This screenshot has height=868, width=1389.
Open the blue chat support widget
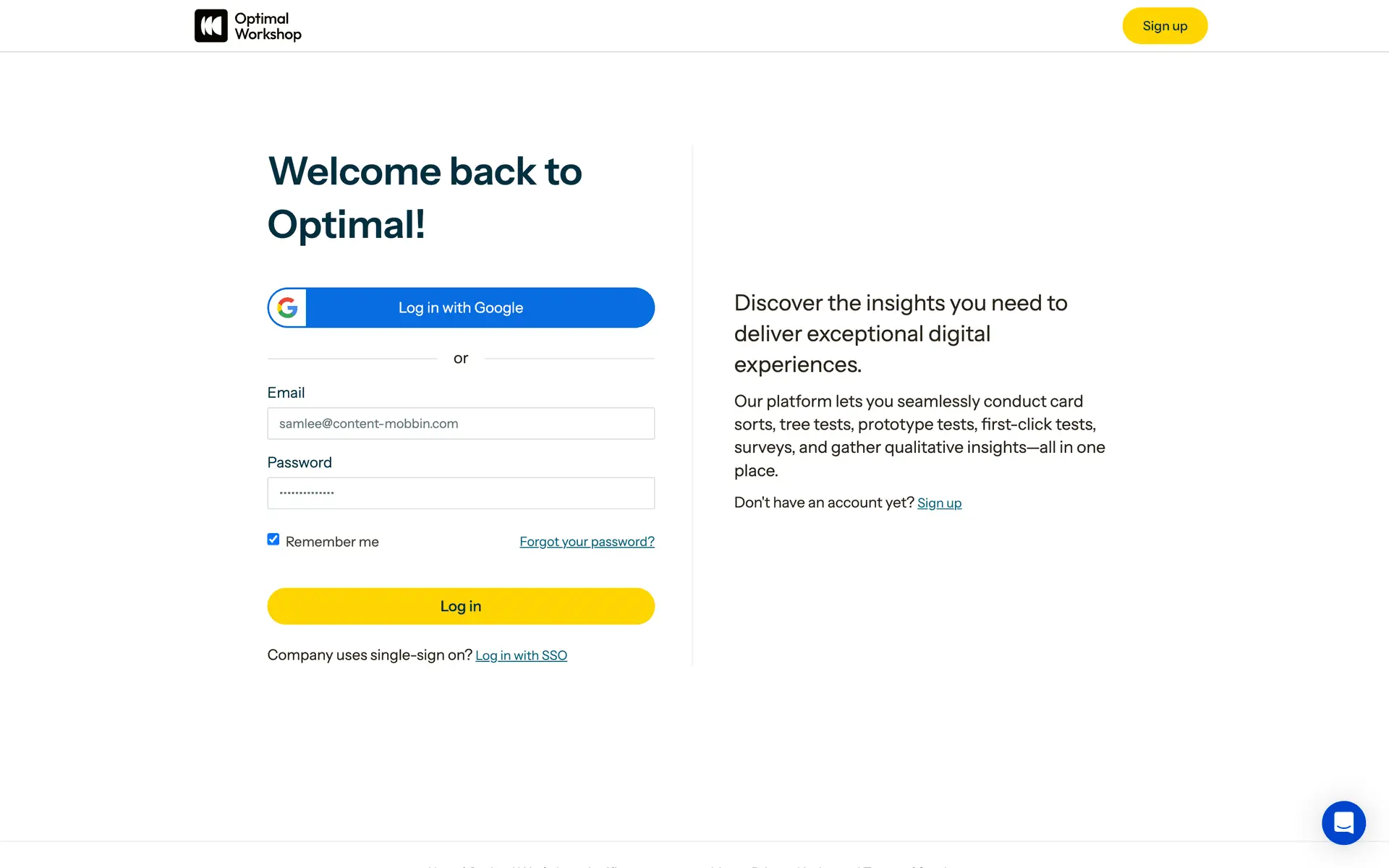1343,822
